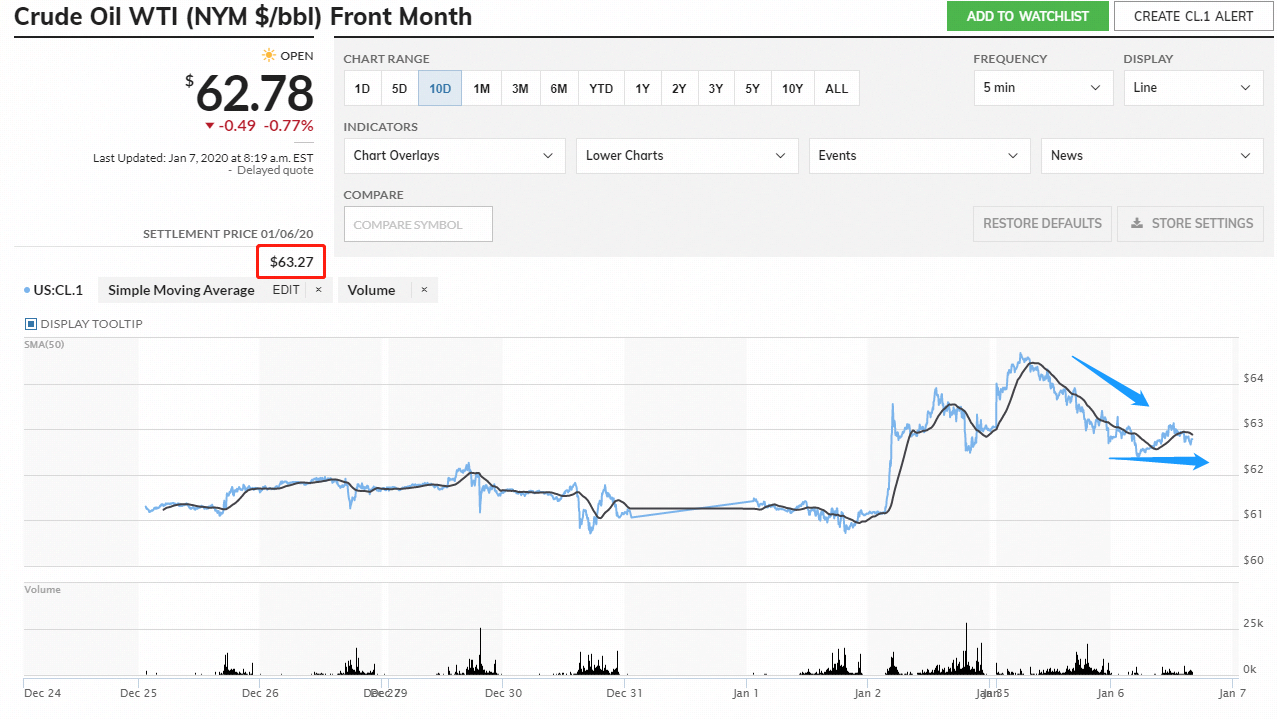Click the sun icon beside Open status
The height and width of the screenshot is (720, 1278).
point(268,56)
